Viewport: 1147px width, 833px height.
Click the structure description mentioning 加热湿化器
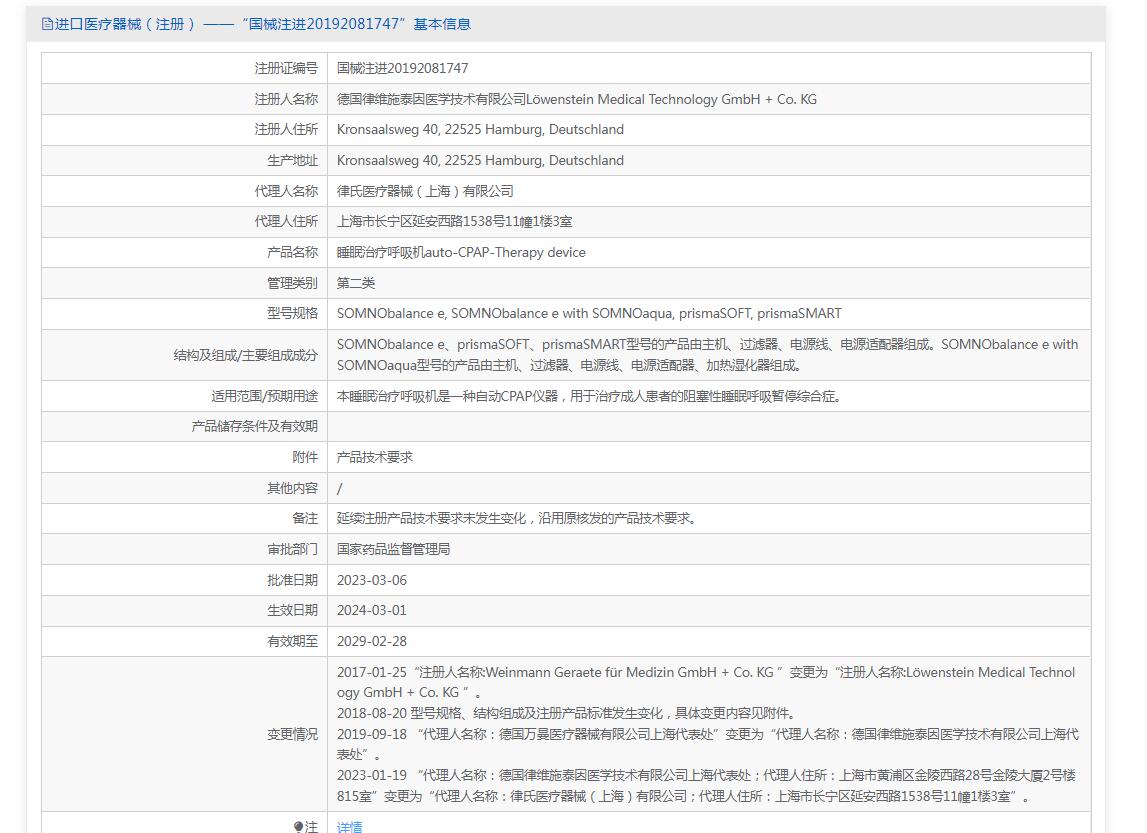[x=707, y=355]
